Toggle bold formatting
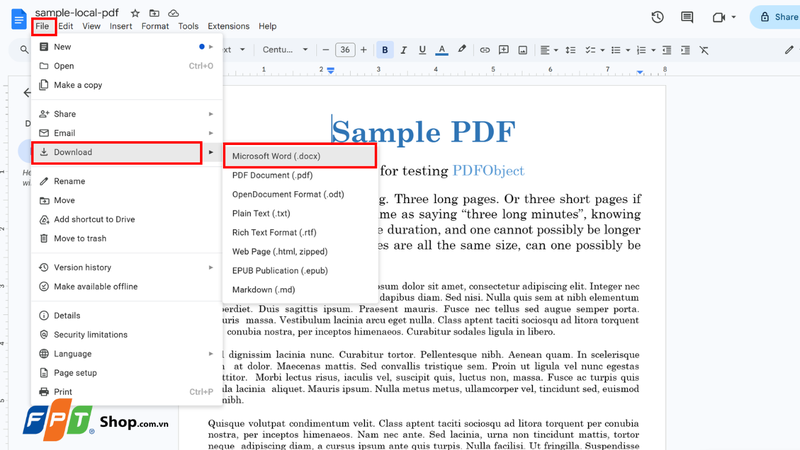Screen dimensions: 800x450 [x=385, y=50]
